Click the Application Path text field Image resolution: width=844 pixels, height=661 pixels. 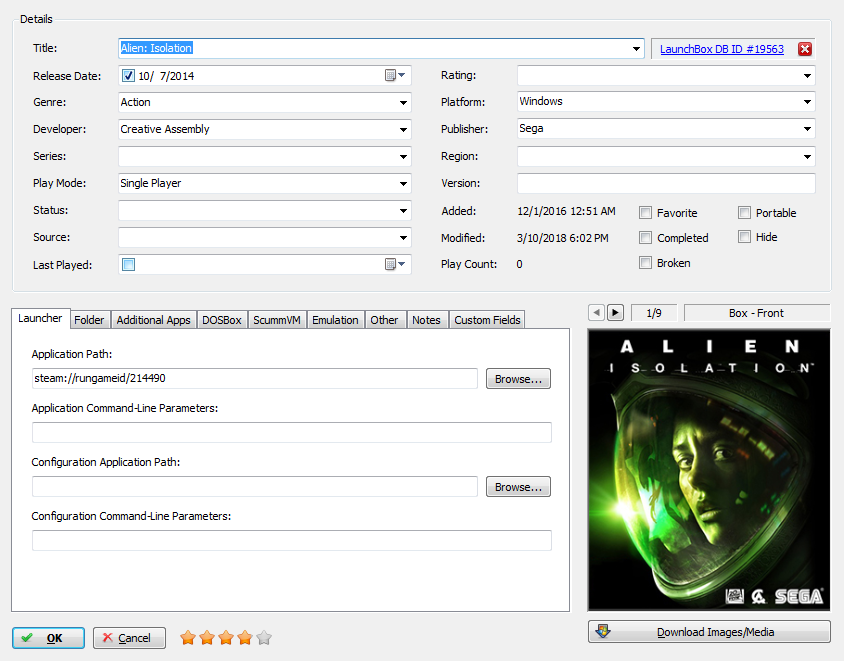[x=255, y=378]
